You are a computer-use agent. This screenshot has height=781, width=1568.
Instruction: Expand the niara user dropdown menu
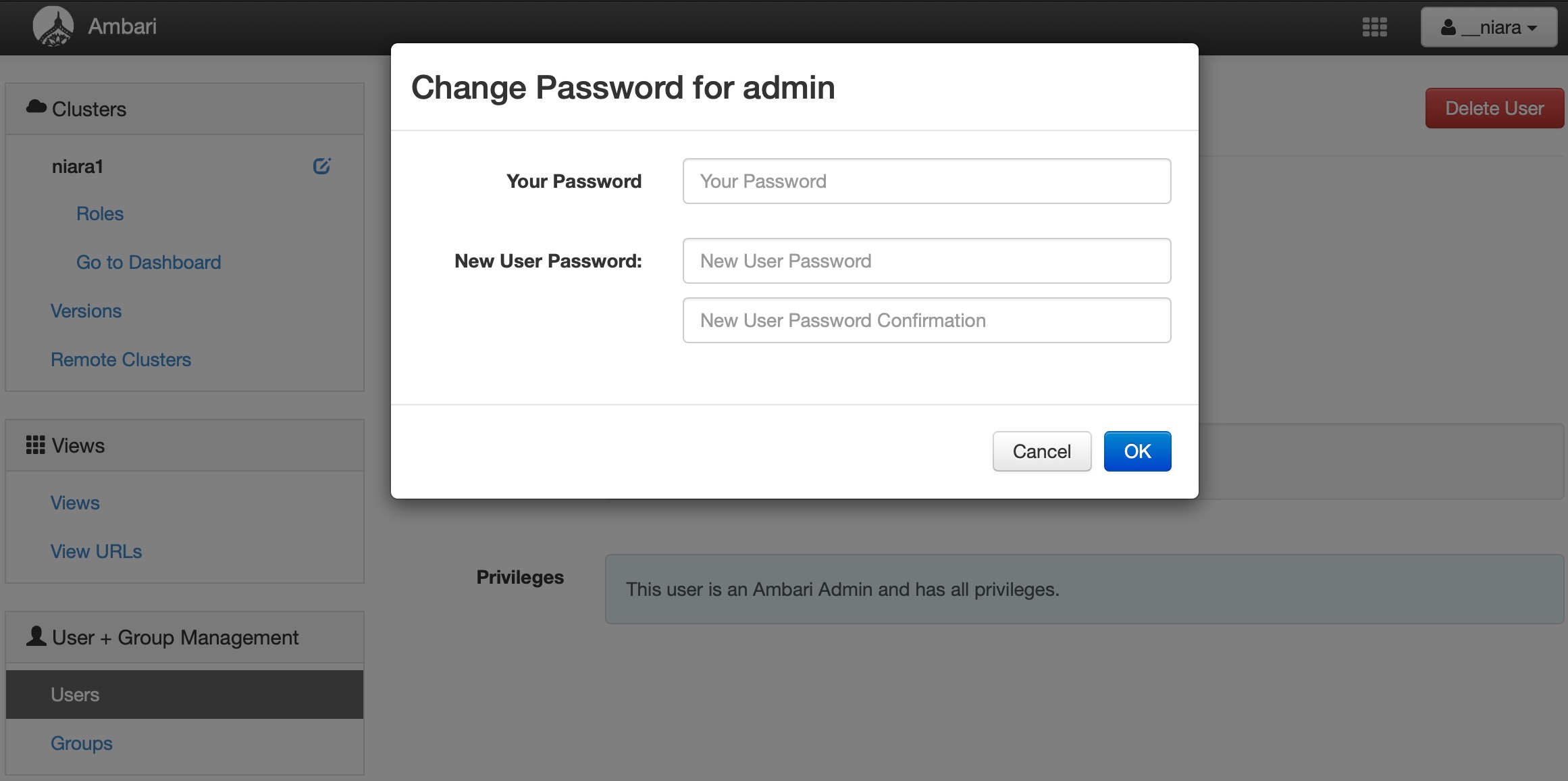tap(1488, 27)
